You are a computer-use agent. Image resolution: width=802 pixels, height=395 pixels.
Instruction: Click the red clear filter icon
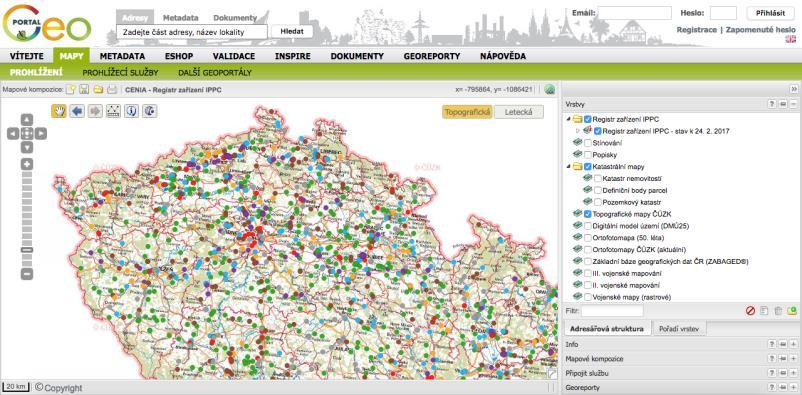coord(750,311)
